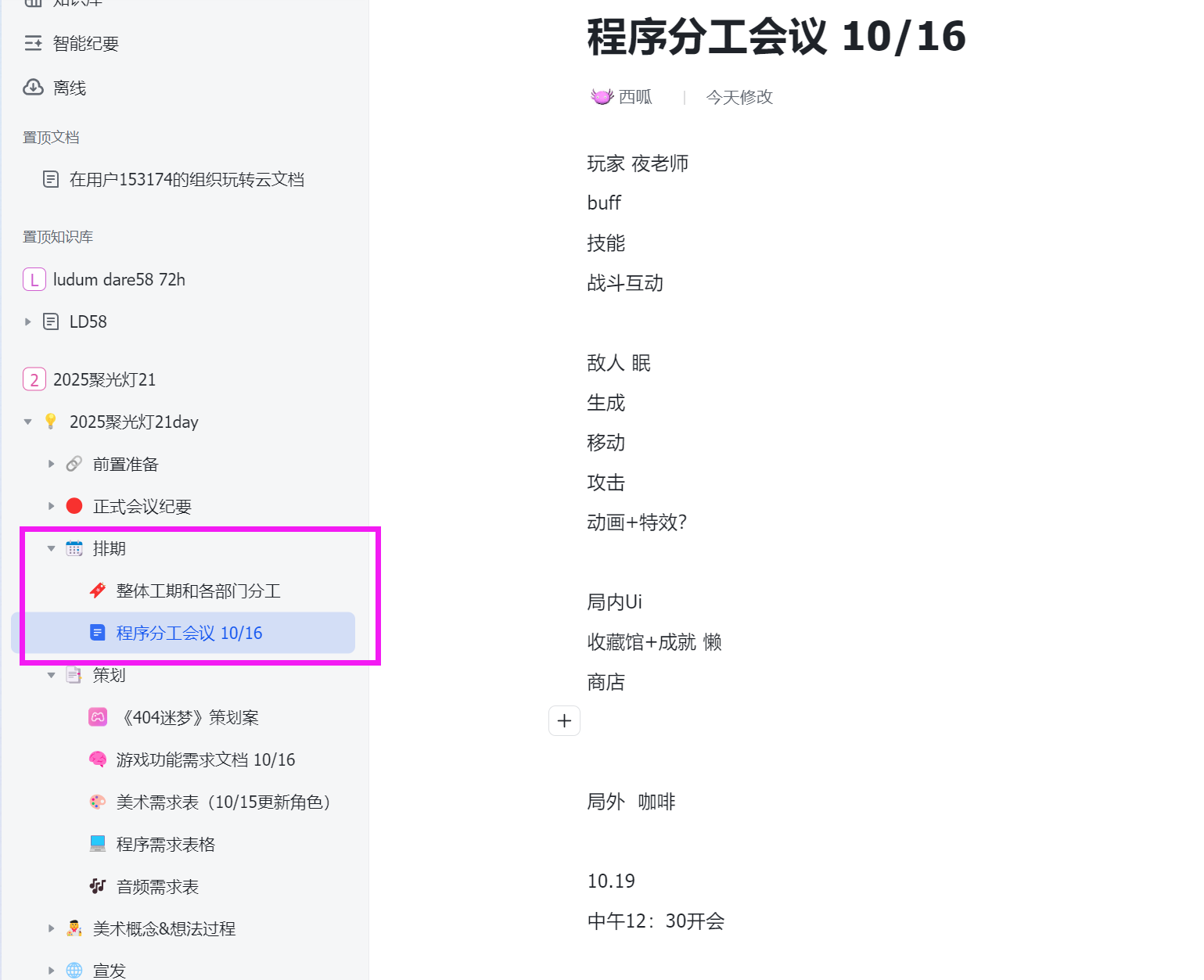Click the LD58 document icon
The height and width of the screenshot is (980, 1204).
[51, 321]
